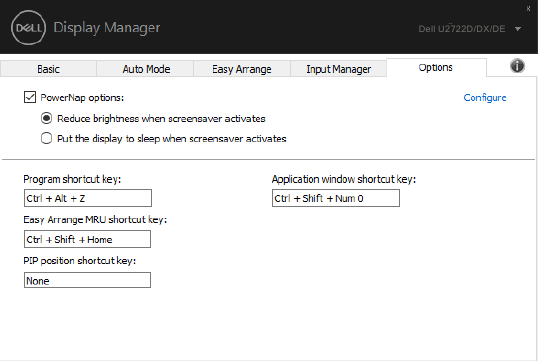
Task: Click the Application window shortcut key field
Action: pos(336,198)
